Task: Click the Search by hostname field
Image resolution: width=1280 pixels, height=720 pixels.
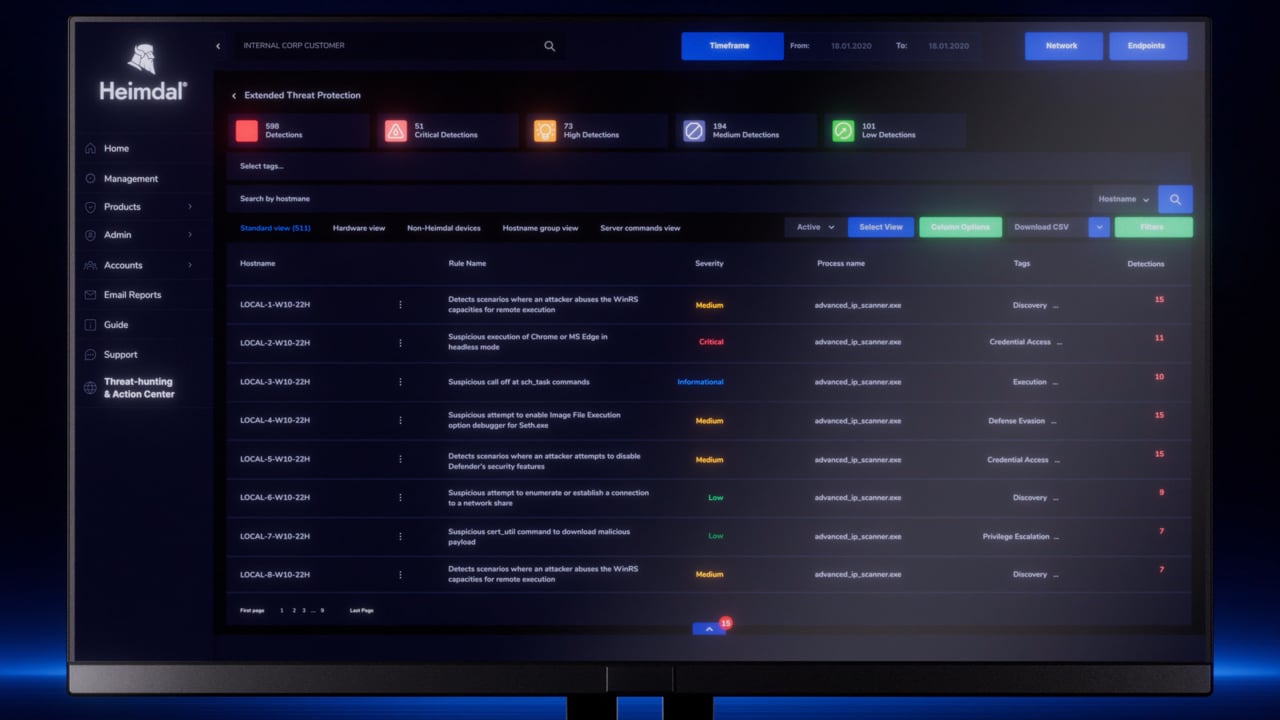Action: click(x=658, y=199)
